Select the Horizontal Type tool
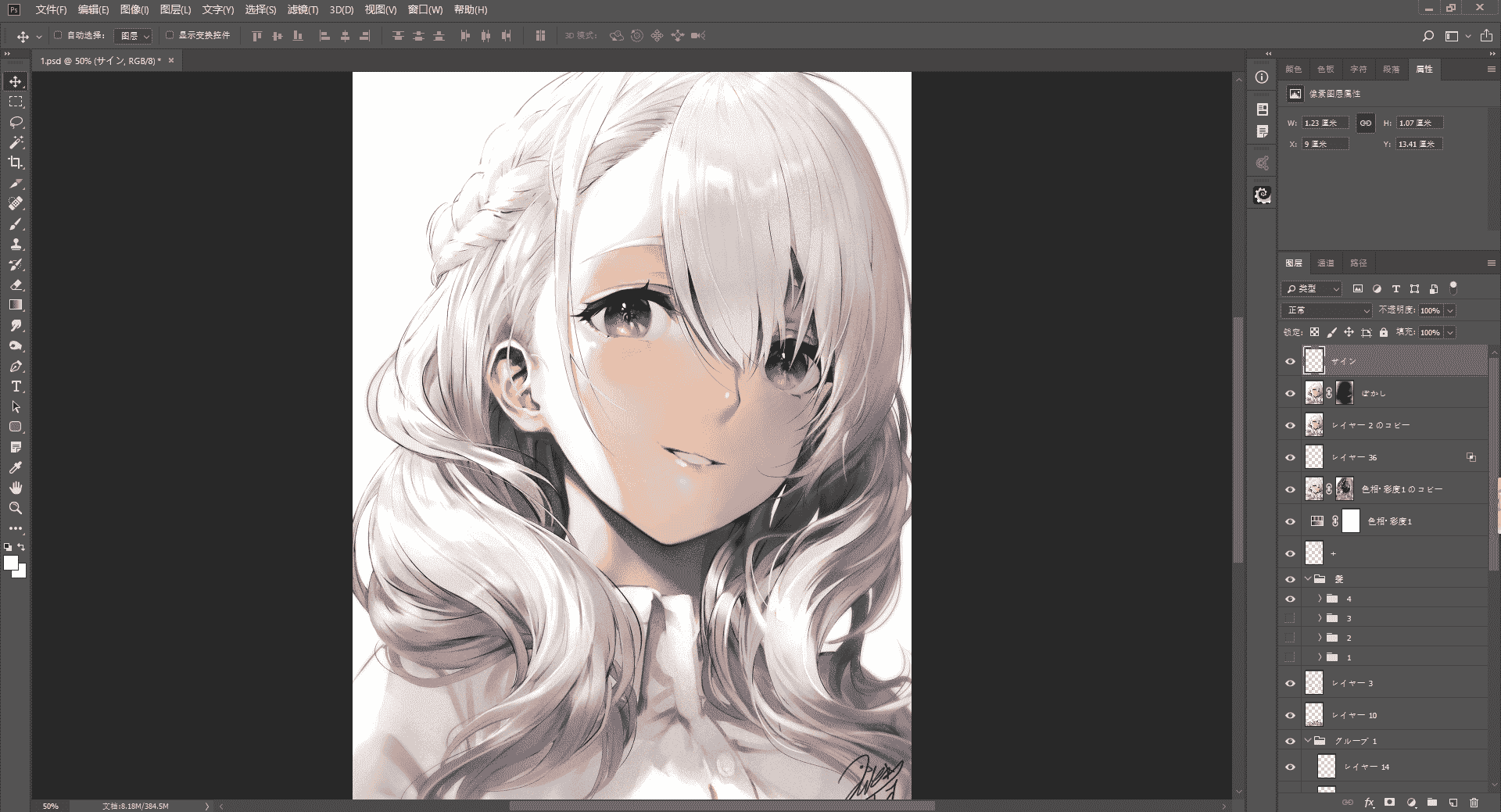Image resolution: width=1501 pixels, height=812 pixels. pos(16,387)
